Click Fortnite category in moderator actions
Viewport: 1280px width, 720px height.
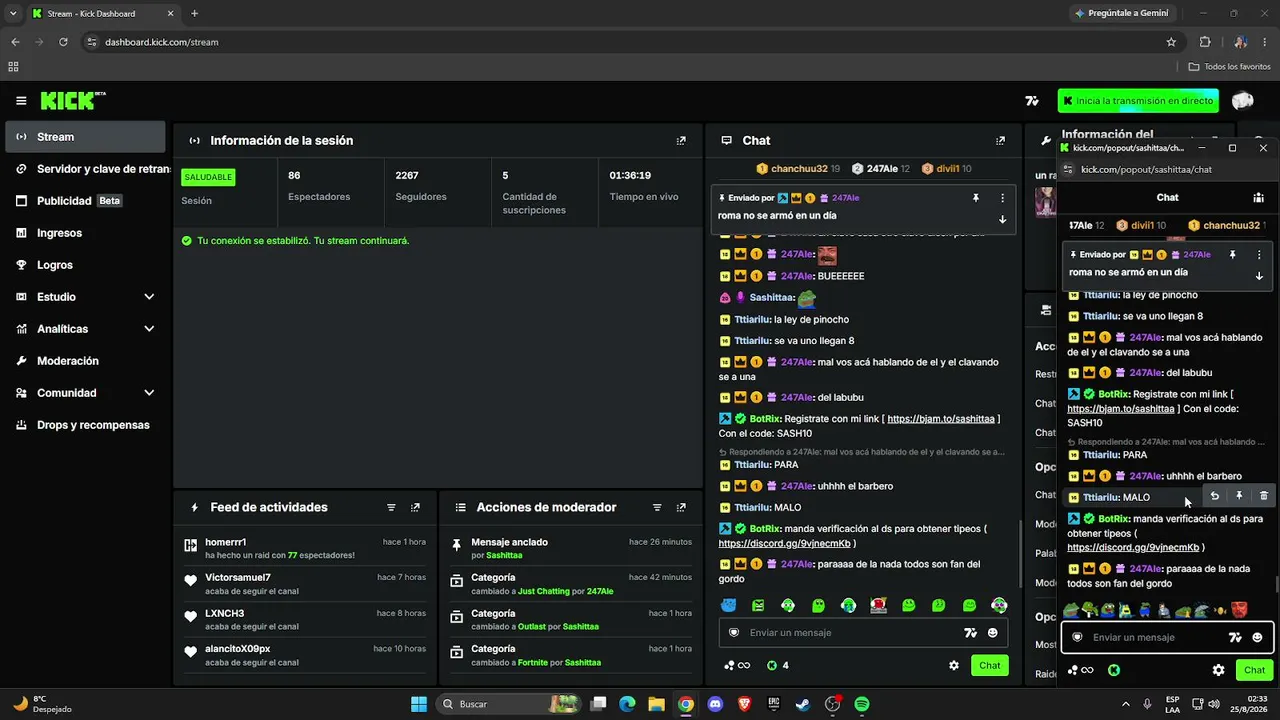point(535,662)
